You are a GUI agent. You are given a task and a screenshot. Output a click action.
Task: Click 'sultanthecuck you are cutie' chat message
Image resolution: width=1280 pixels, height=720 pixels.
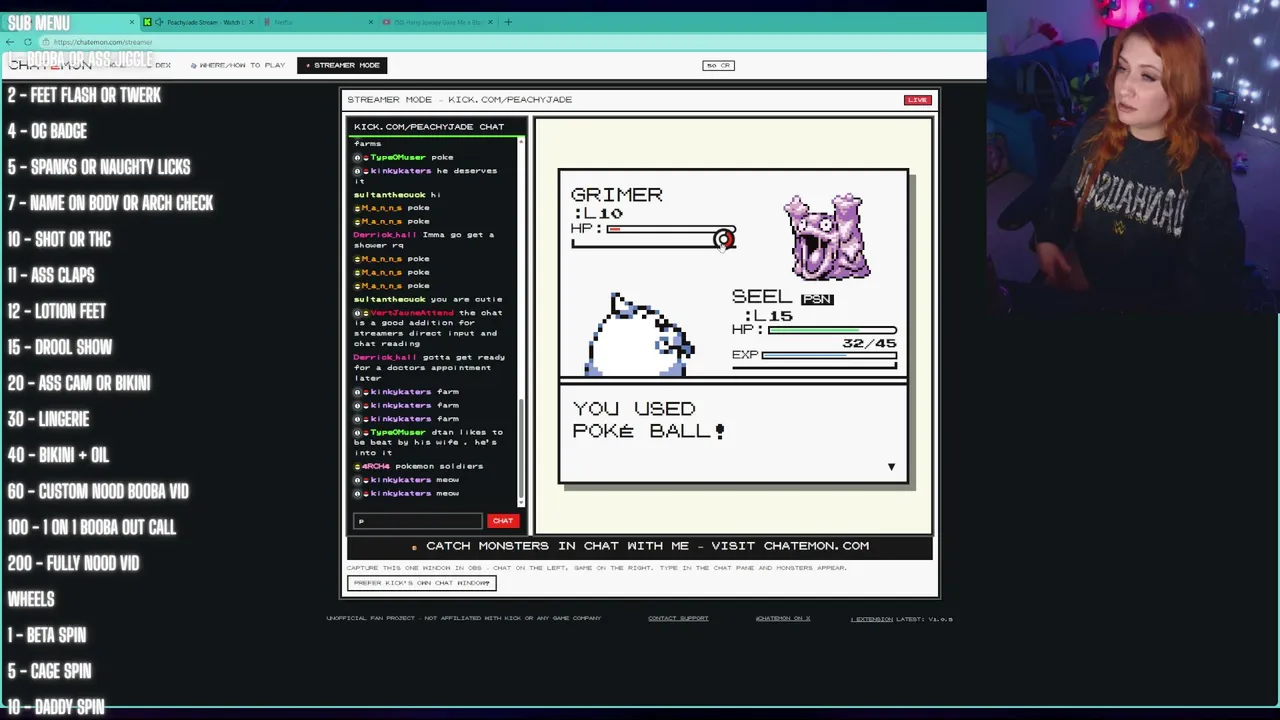[x=428, y=299]
